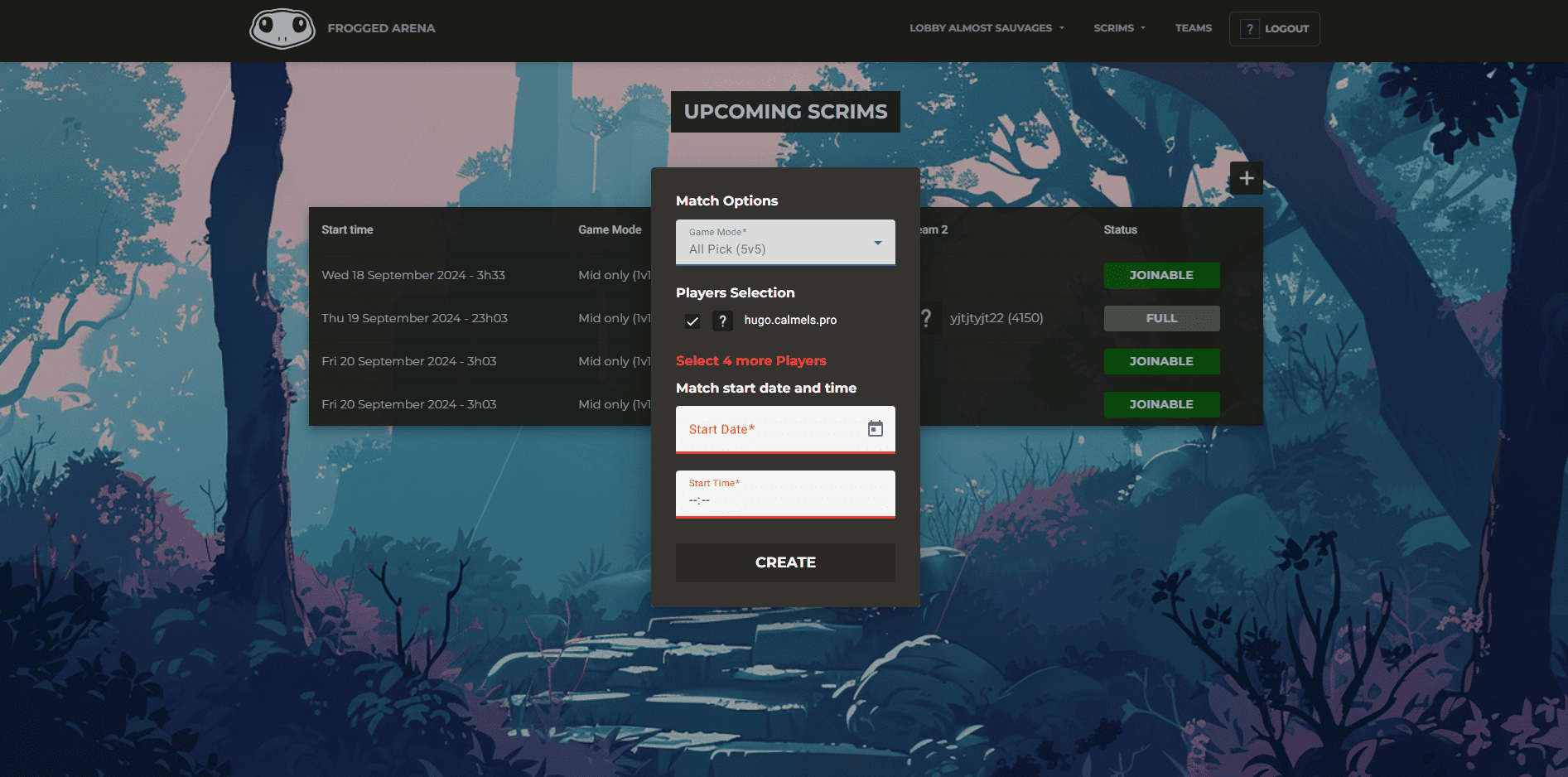
Task: Expand Lobby Almost Sauvages menu
Action: (x=987, y=28)
